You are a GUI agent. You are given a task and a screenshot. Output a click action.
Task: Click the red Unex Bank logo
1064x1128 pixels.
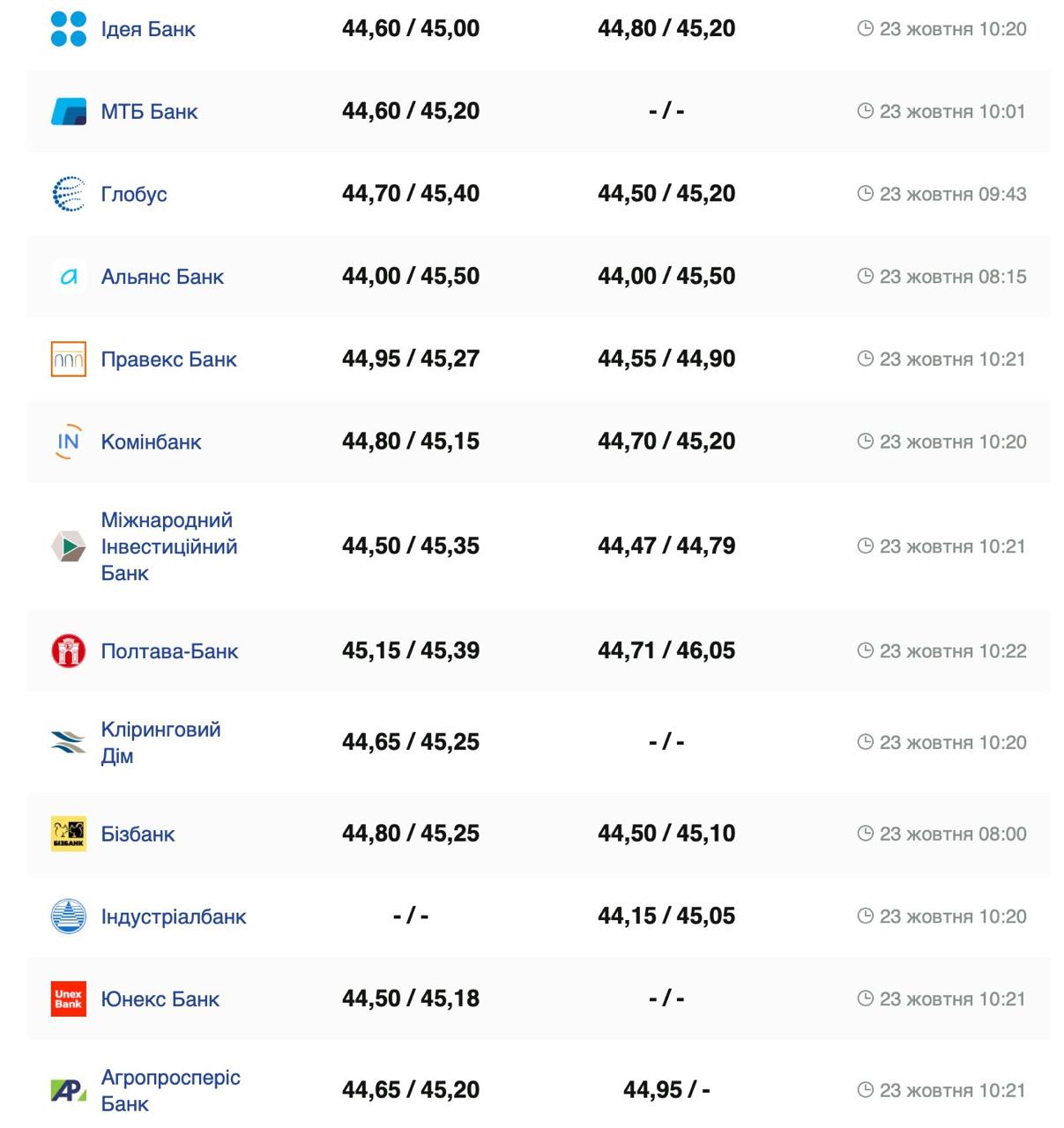coord(69,999)
